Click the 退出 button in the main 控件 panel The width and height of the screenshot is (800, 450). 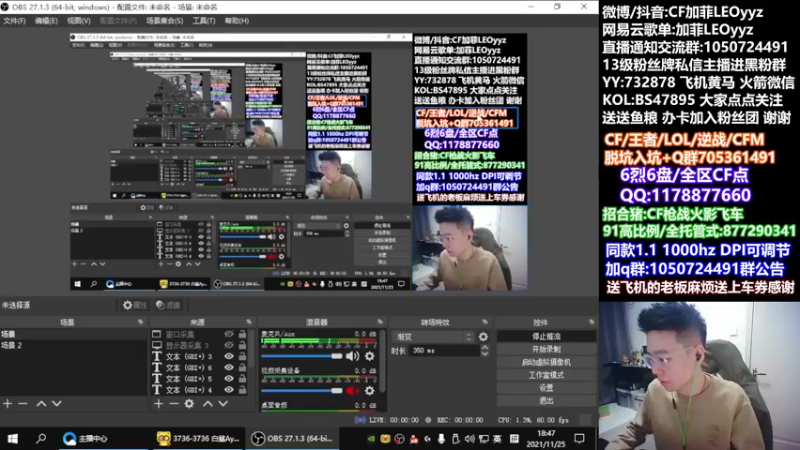point(546,401)
